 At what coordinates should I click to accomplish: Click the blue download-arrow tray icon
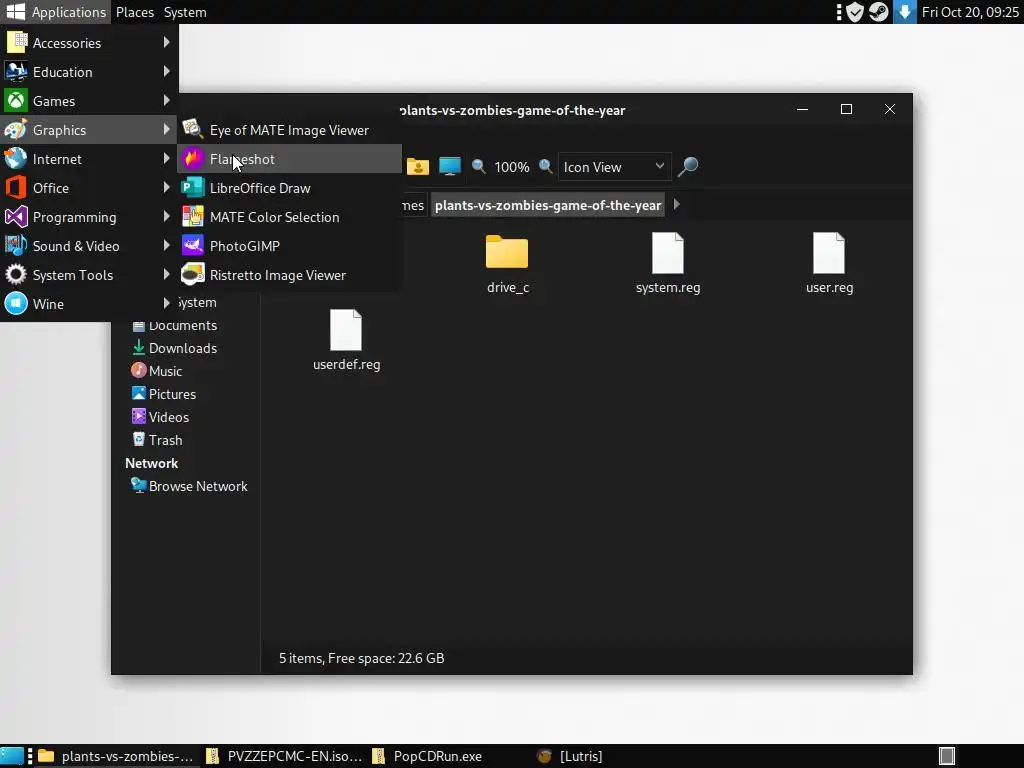(x=904, y=12)
